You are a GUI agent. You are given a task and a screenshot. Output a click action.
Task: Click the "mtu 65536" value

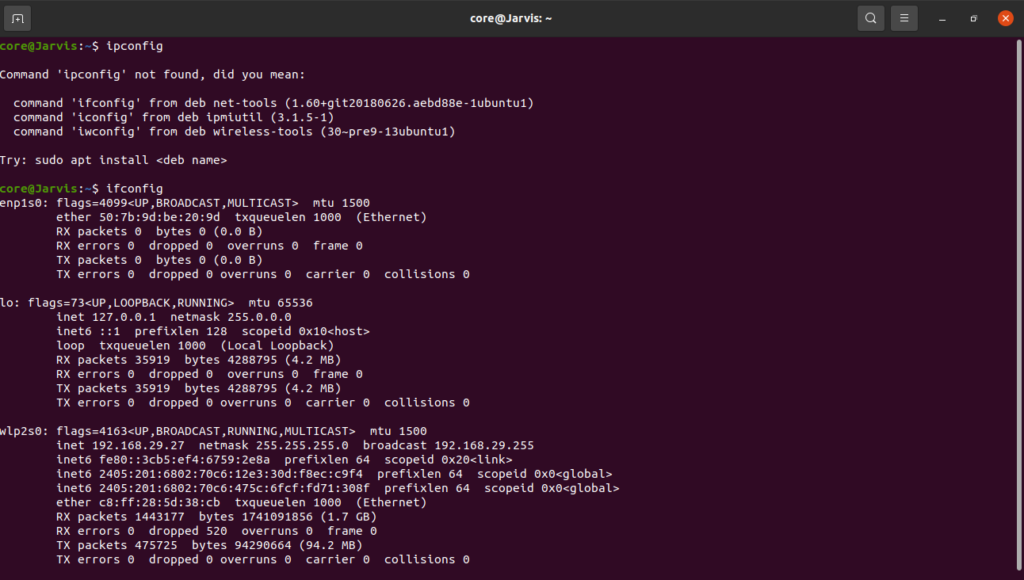pyautogui.click(x=280, y=303)
